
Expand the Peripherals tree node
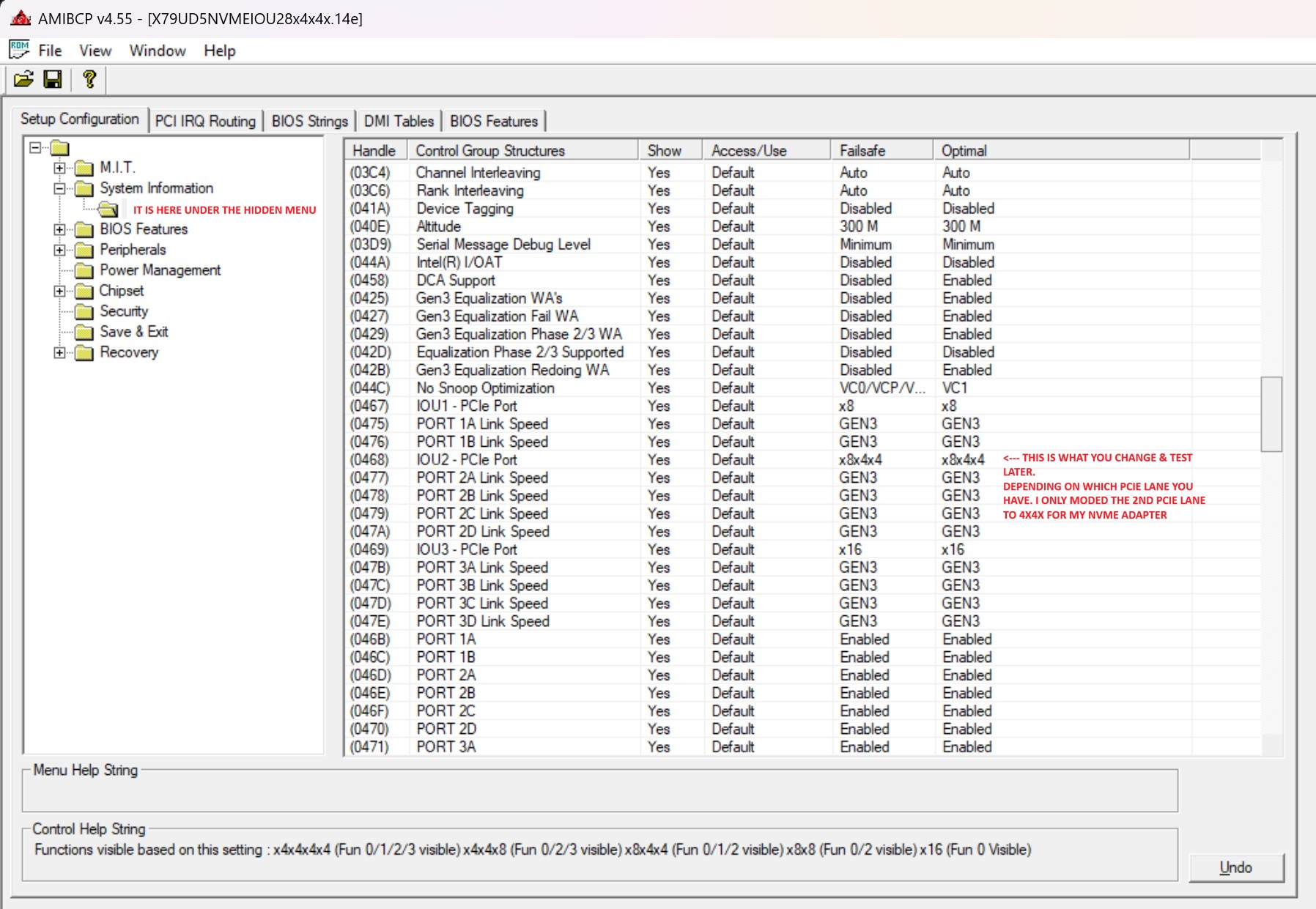[x=59, y=250]
